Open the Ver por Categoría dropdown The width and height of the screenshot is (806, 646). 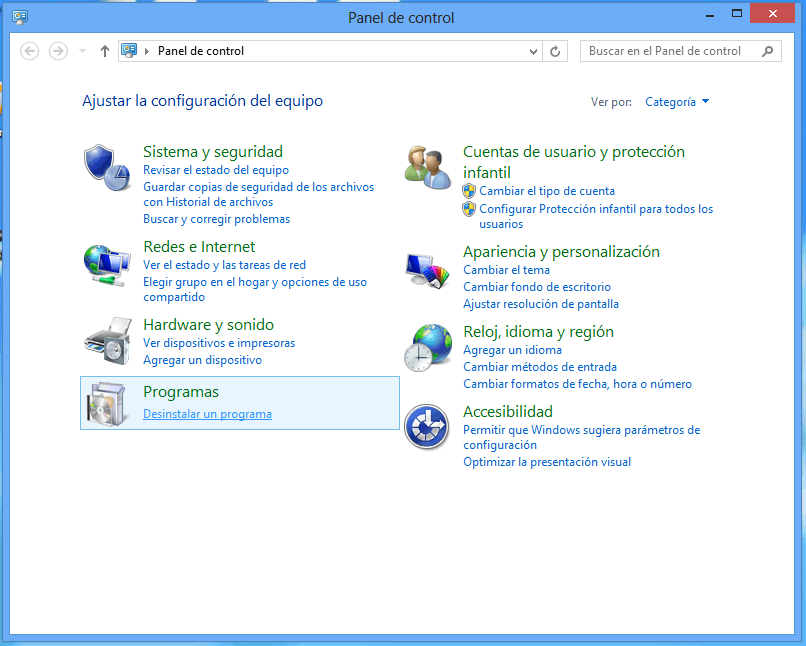[677, 102]
